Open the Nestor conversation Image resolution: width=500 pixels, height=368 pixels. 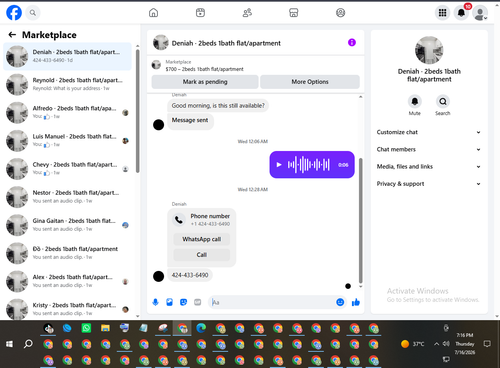coord(67,197)
